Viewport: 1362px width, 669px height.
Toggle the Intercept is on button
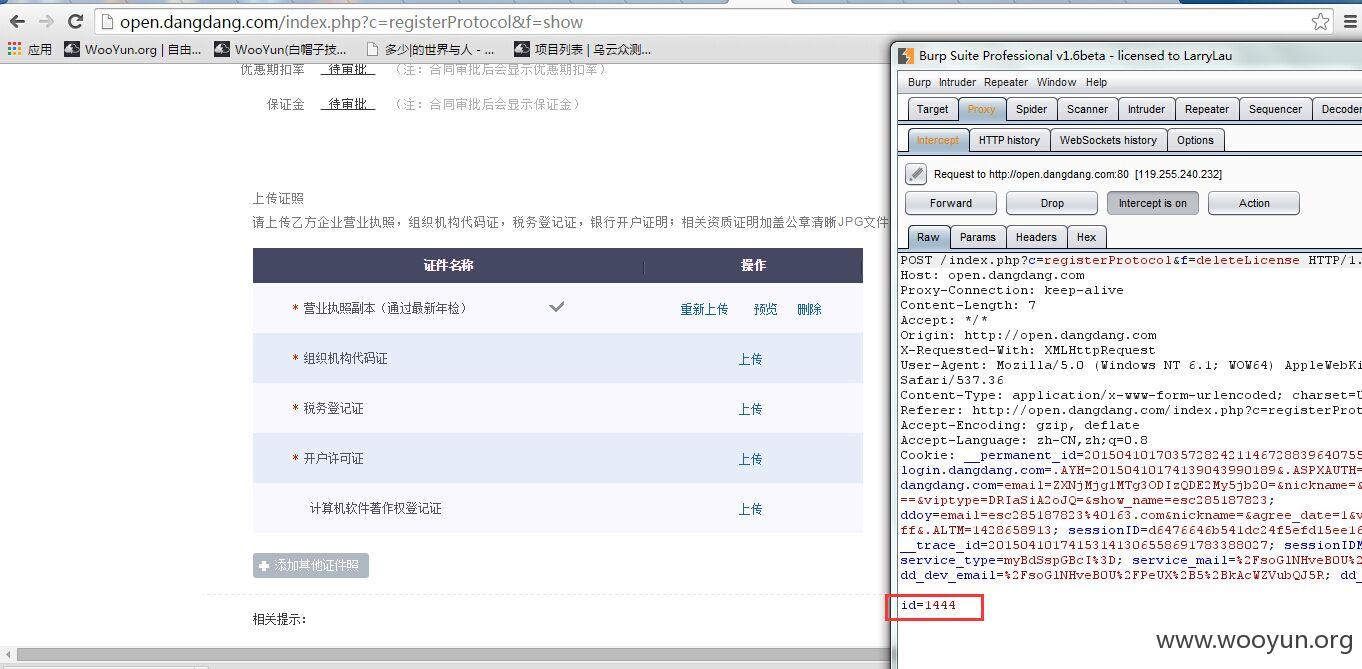[1153, 203]
